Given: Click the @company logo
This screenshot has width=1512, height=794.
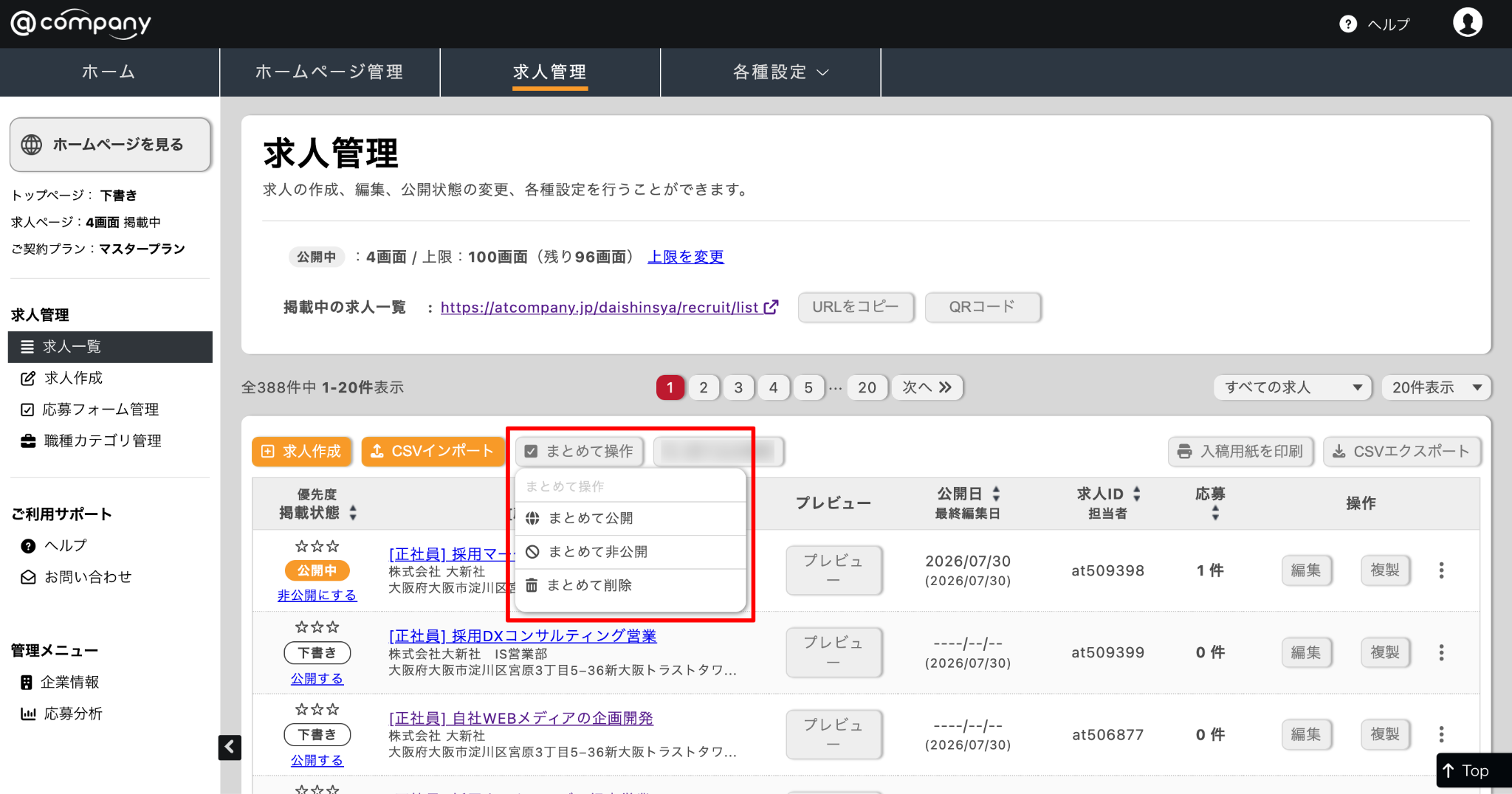Looking at the screenshot, I should [80, 24].
